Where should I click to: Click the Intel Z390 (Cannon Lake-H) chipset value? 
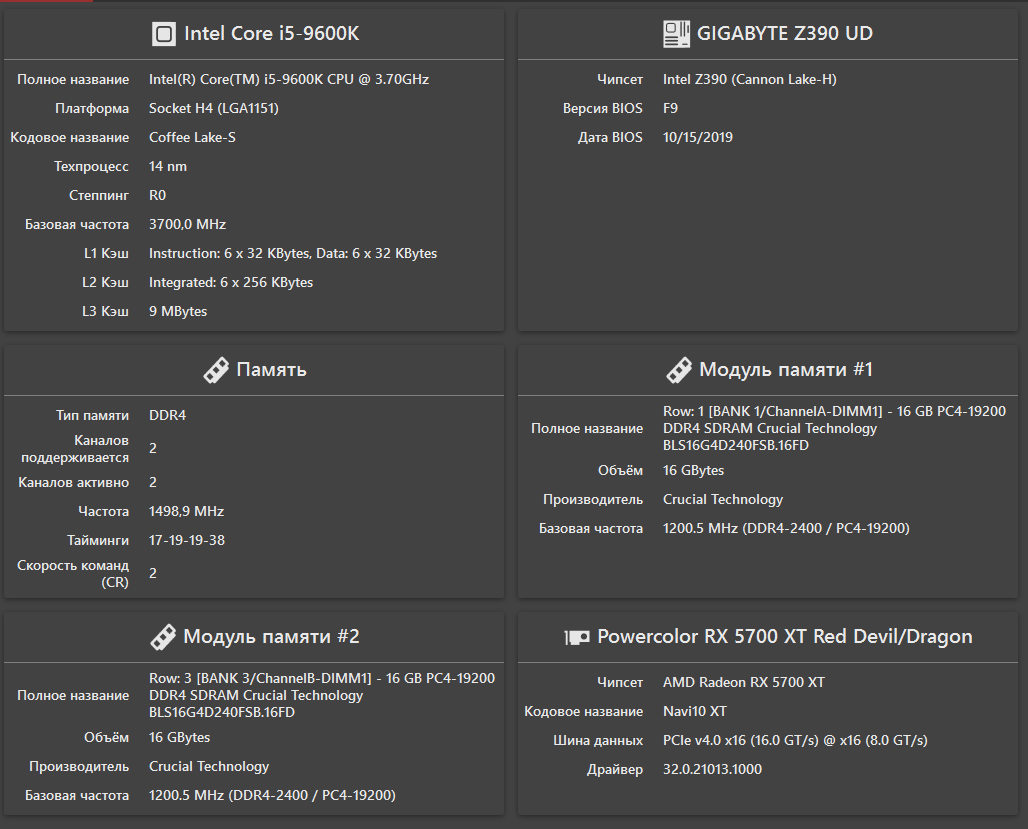point(749,79)
